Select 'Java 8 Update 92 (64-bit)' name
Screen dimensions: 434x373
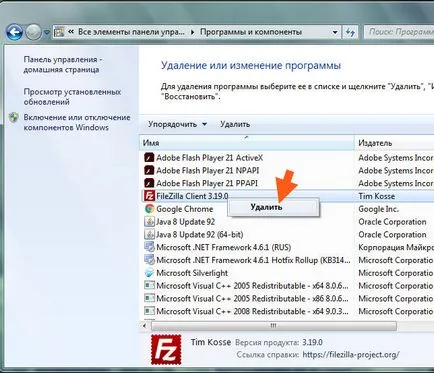[x=200, y=234]
